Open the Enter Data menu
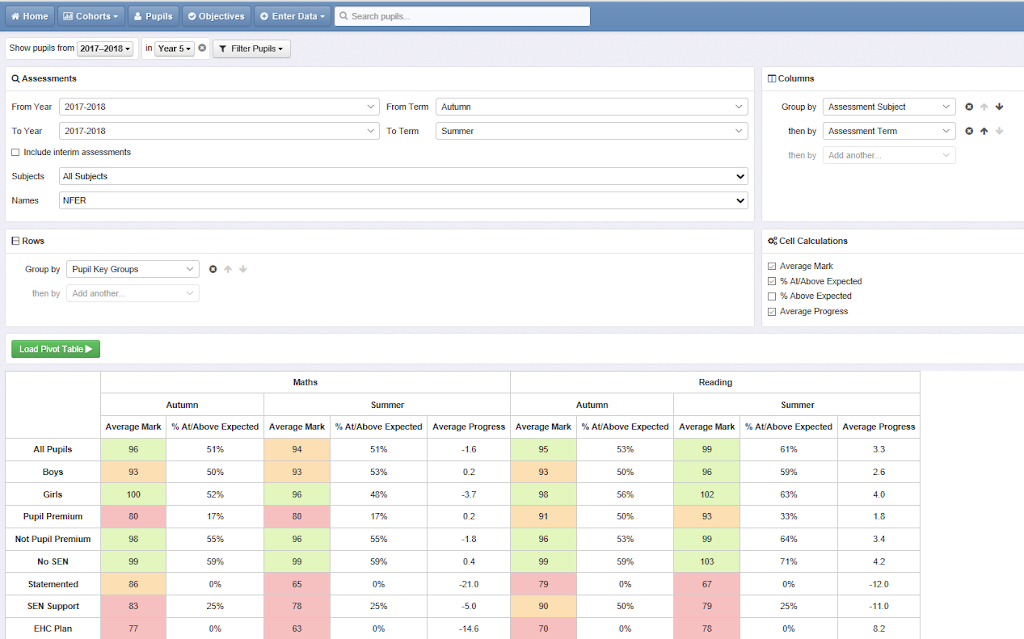This screenshot has height=639, width=1024. 292,16
